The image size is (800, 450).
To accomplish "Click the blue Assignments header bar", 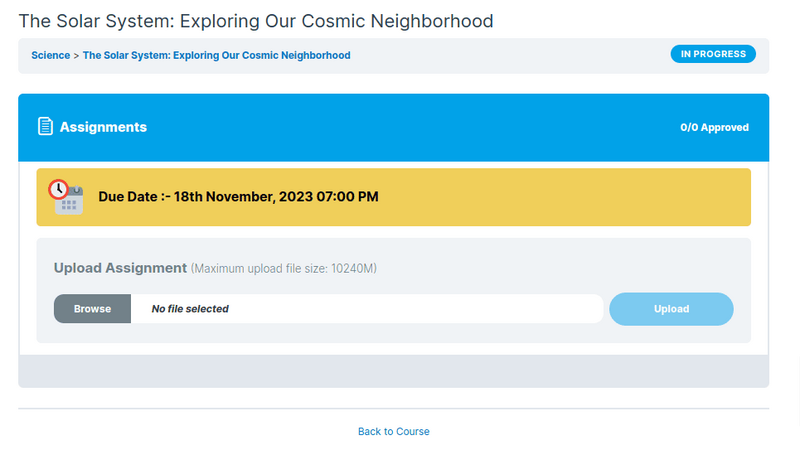I will coord(400,128).
